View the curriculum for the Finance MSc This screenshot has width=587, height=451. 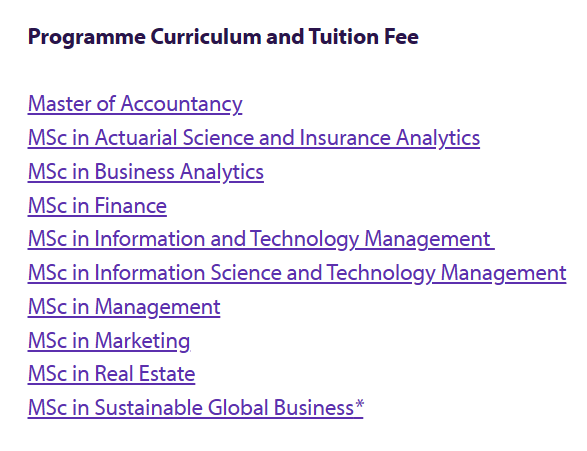(x=97, y=205)
